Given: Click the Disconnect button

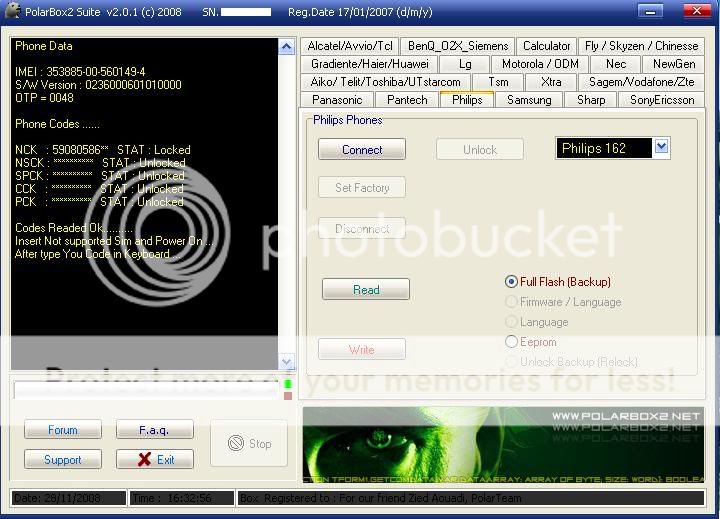Looking at the screenshot, I should (362, 228).
